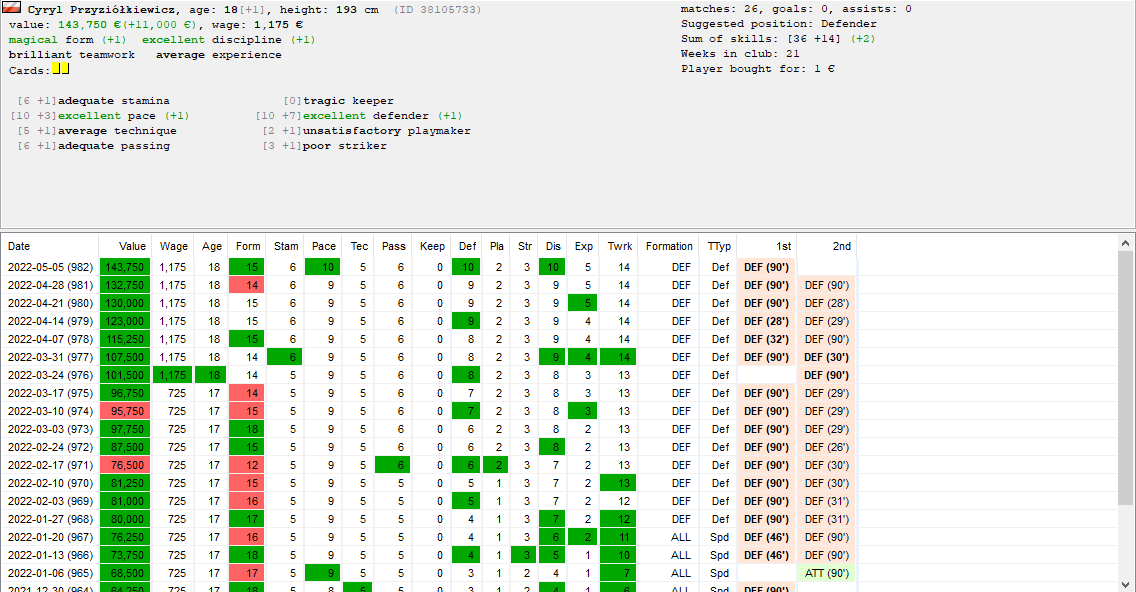Click the player ID 38105733 text
The width and height of the screenshot is (1136, 592).
click(x=438, y=9)
